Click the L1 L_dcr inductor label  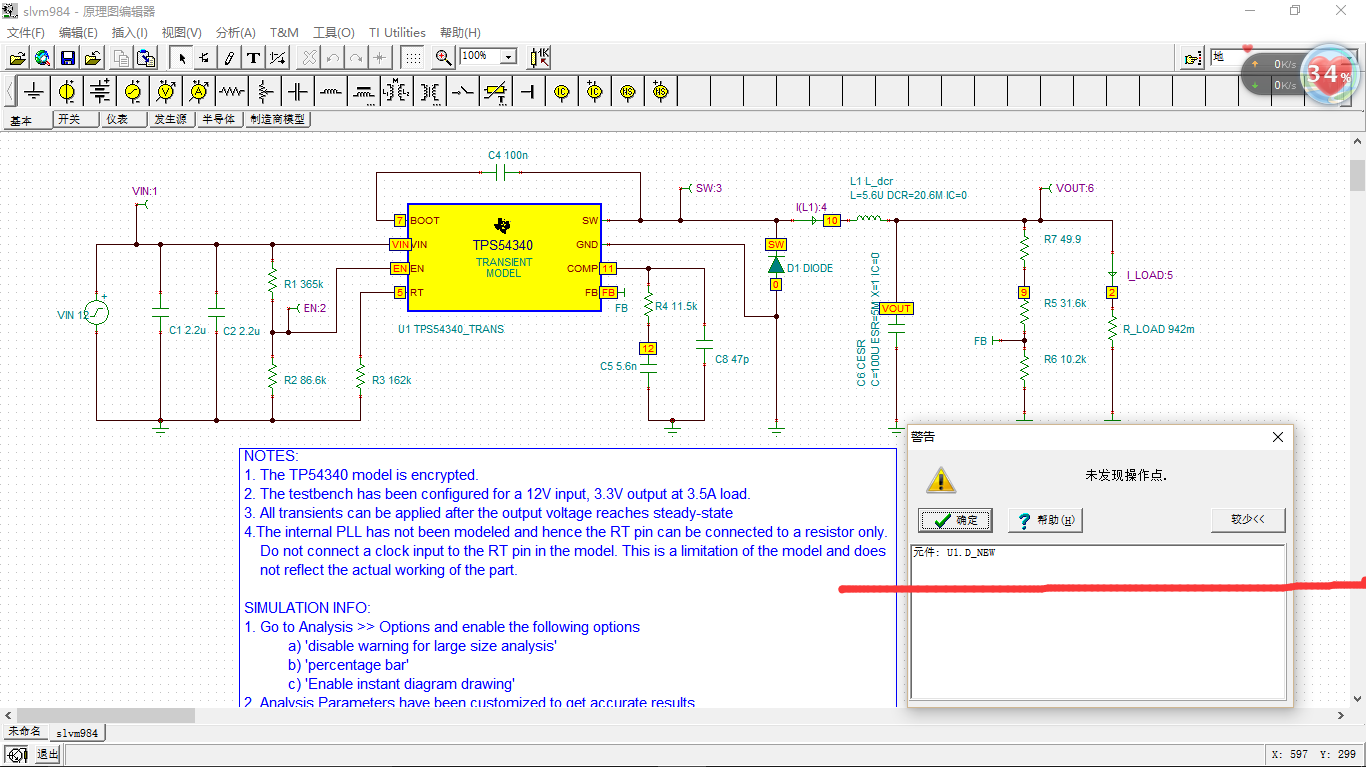(x=869, y=182)
